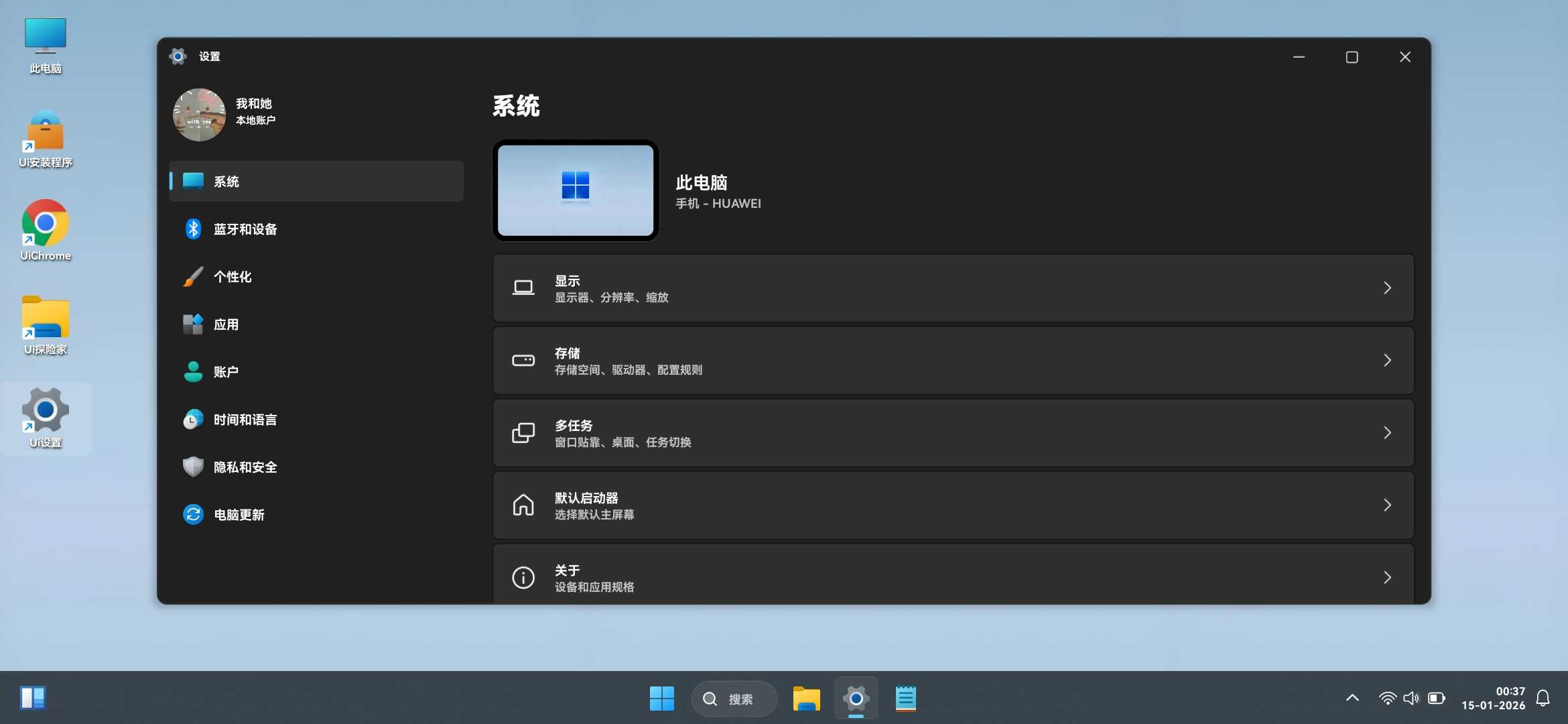Click the widgets icon at the taskbar's left end
Screen dimensions: 1568x724
(x=32, y=698)
